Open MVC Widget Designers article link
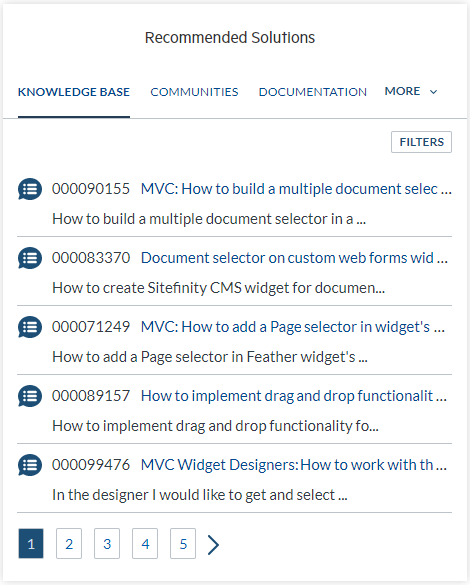This screenshot has height=585, width=470. pos(294,465)
